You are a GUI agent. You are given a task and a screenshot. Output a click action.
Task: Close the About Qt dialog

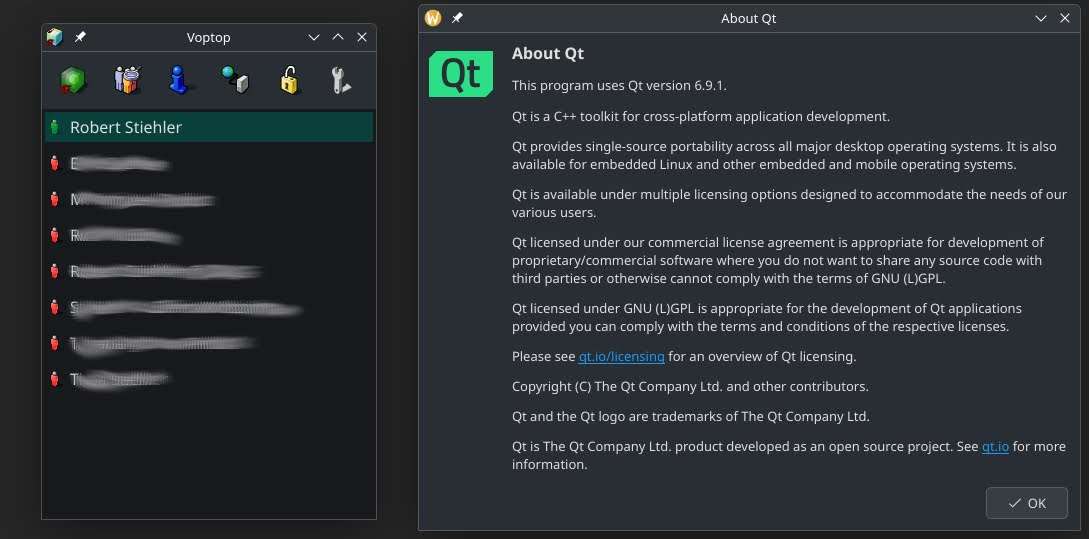[x=1067, y=18]
